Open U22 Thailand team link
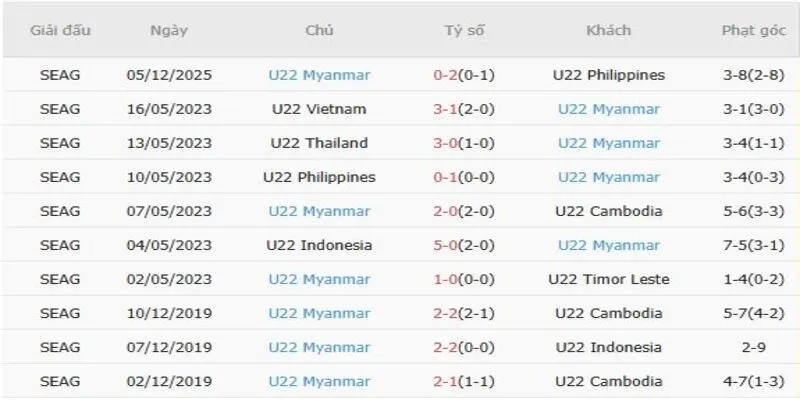800x400 pixels. pos(319,143)
